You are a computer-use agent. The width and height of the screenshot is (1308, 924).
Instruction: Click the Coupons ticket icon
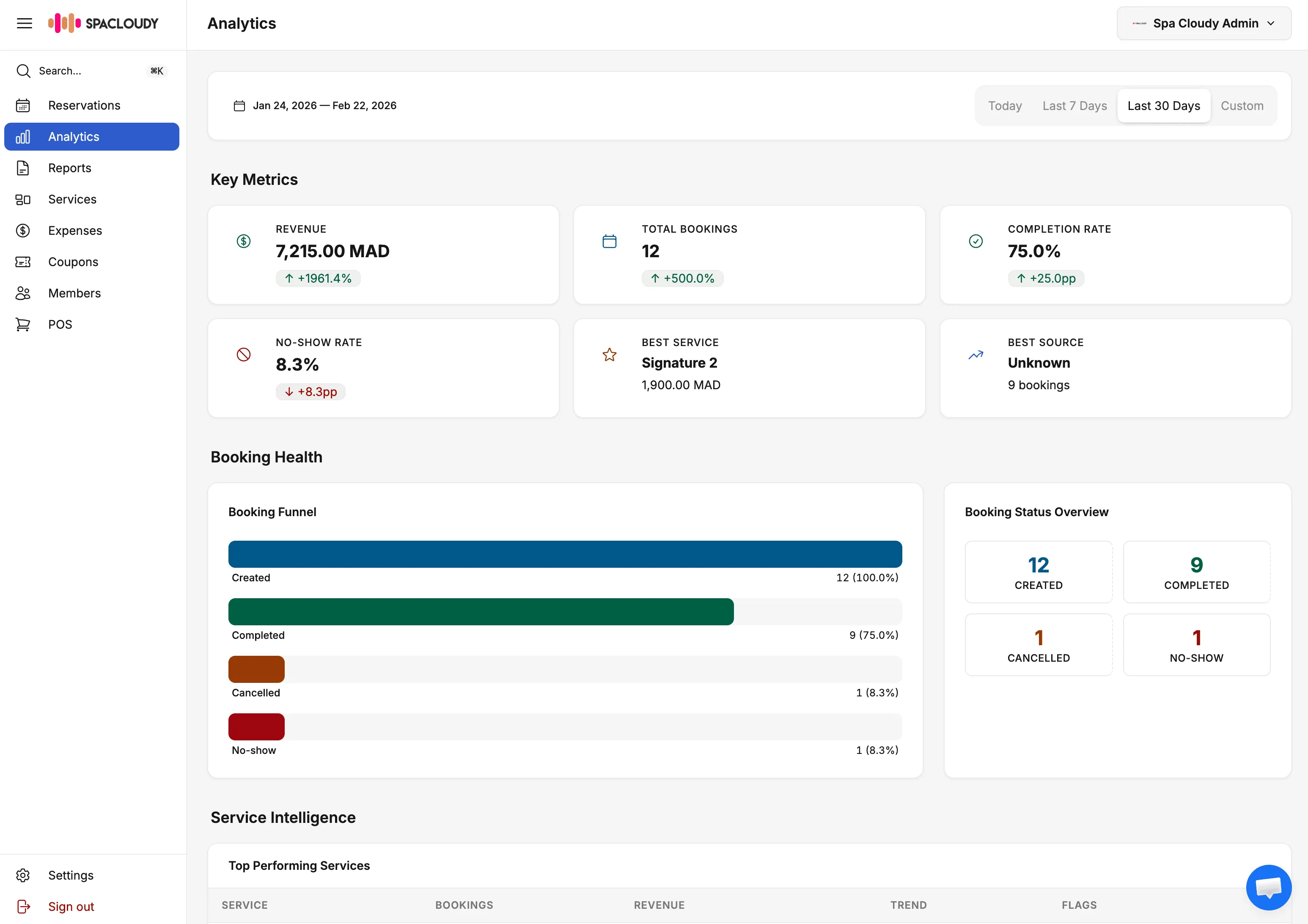click(23, 261)
